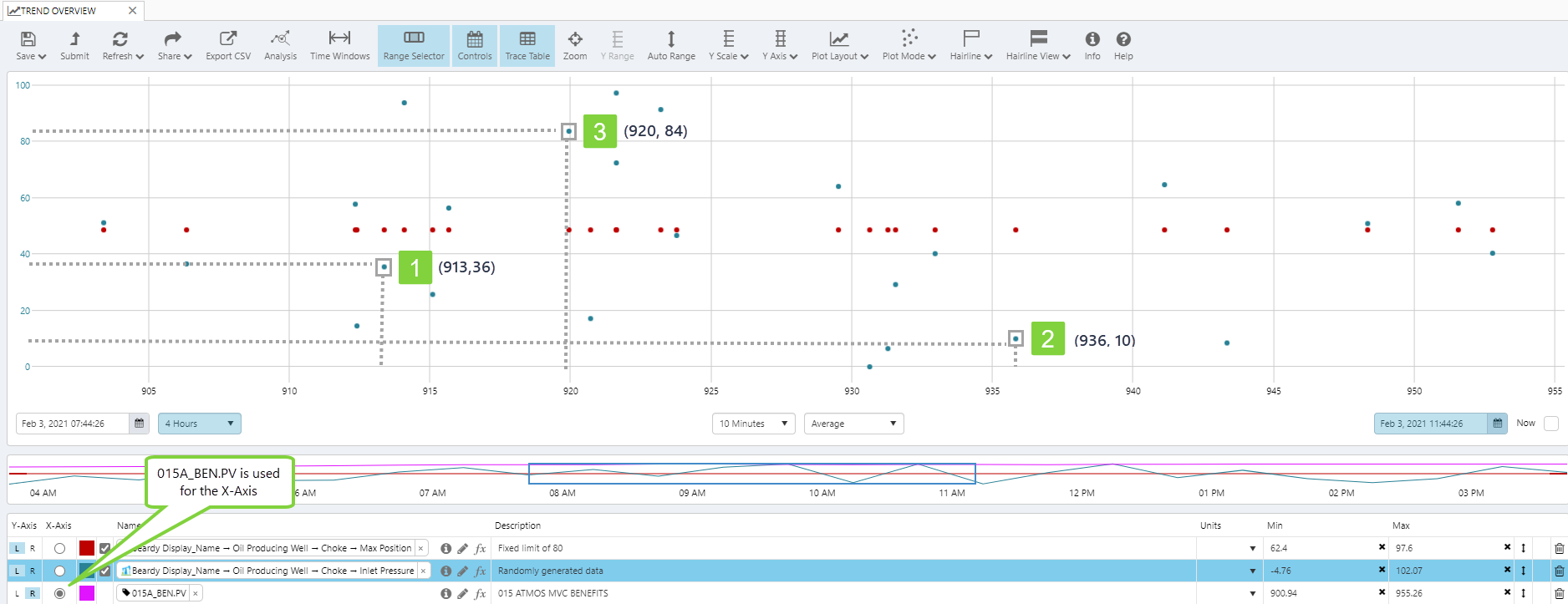Open Time Windows from the toolbar
This screenshot has width=1568, height=604.
click(x=339, y=45)
